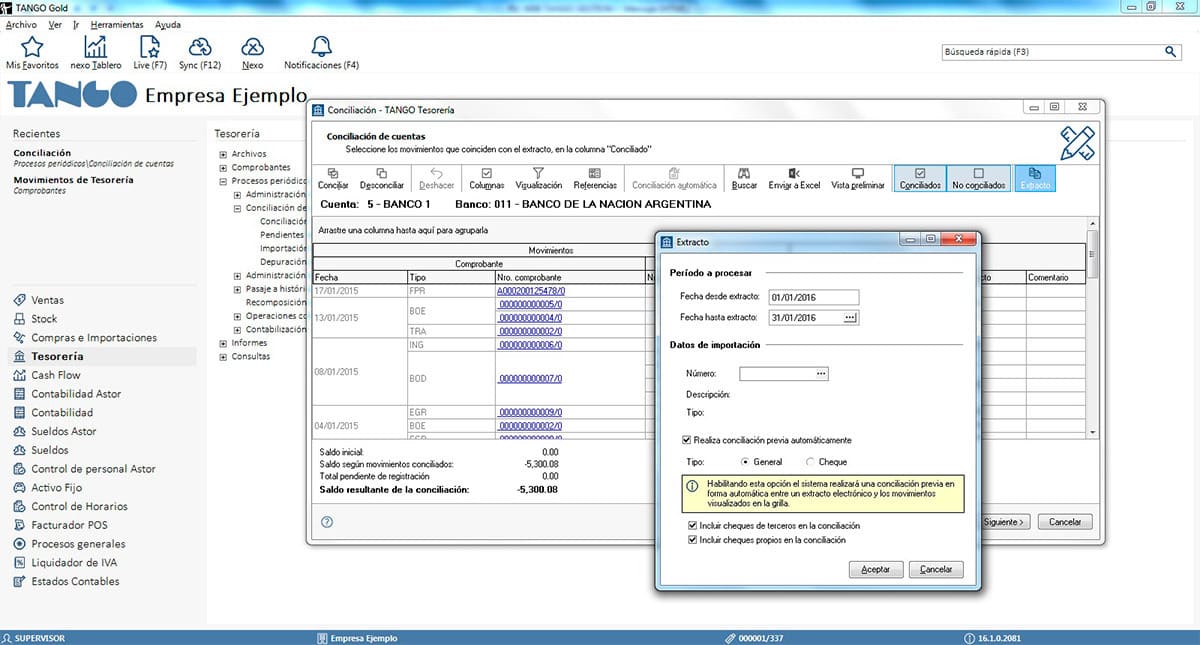This screenshot has height=645, width=1200.
Task: Open Mis Favoritos star icon
Action: tap(32, 46)
